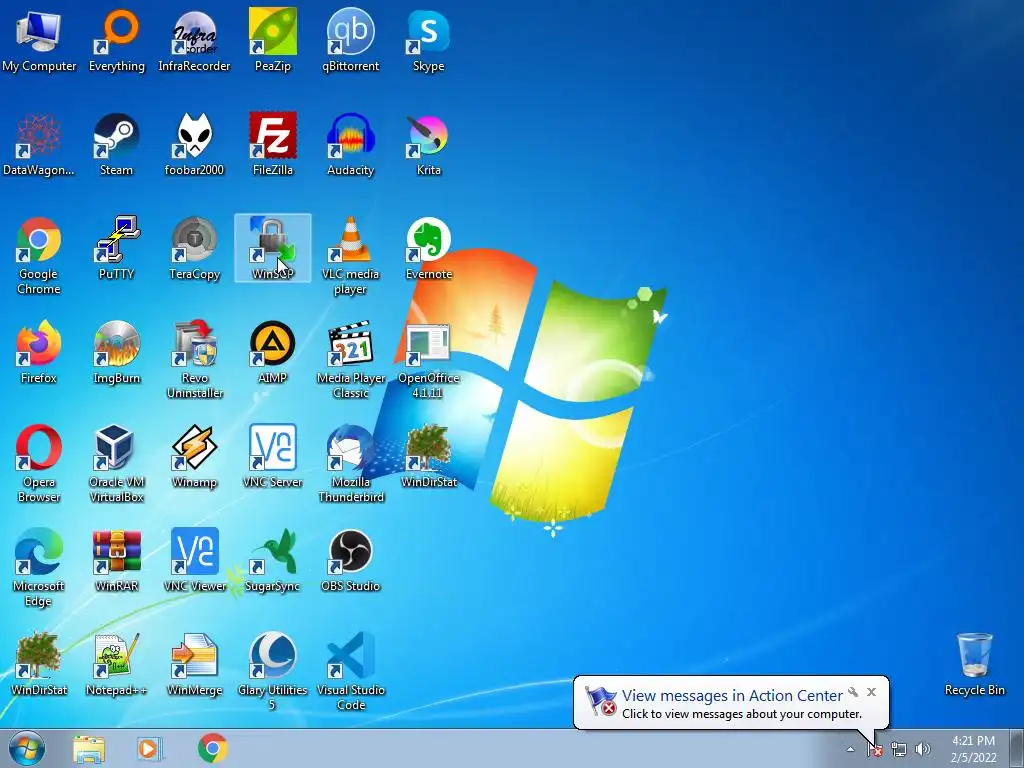Open Evernote desktop shortcut
This screenshot has width=1024, height=768.
(x=428, y=249)
